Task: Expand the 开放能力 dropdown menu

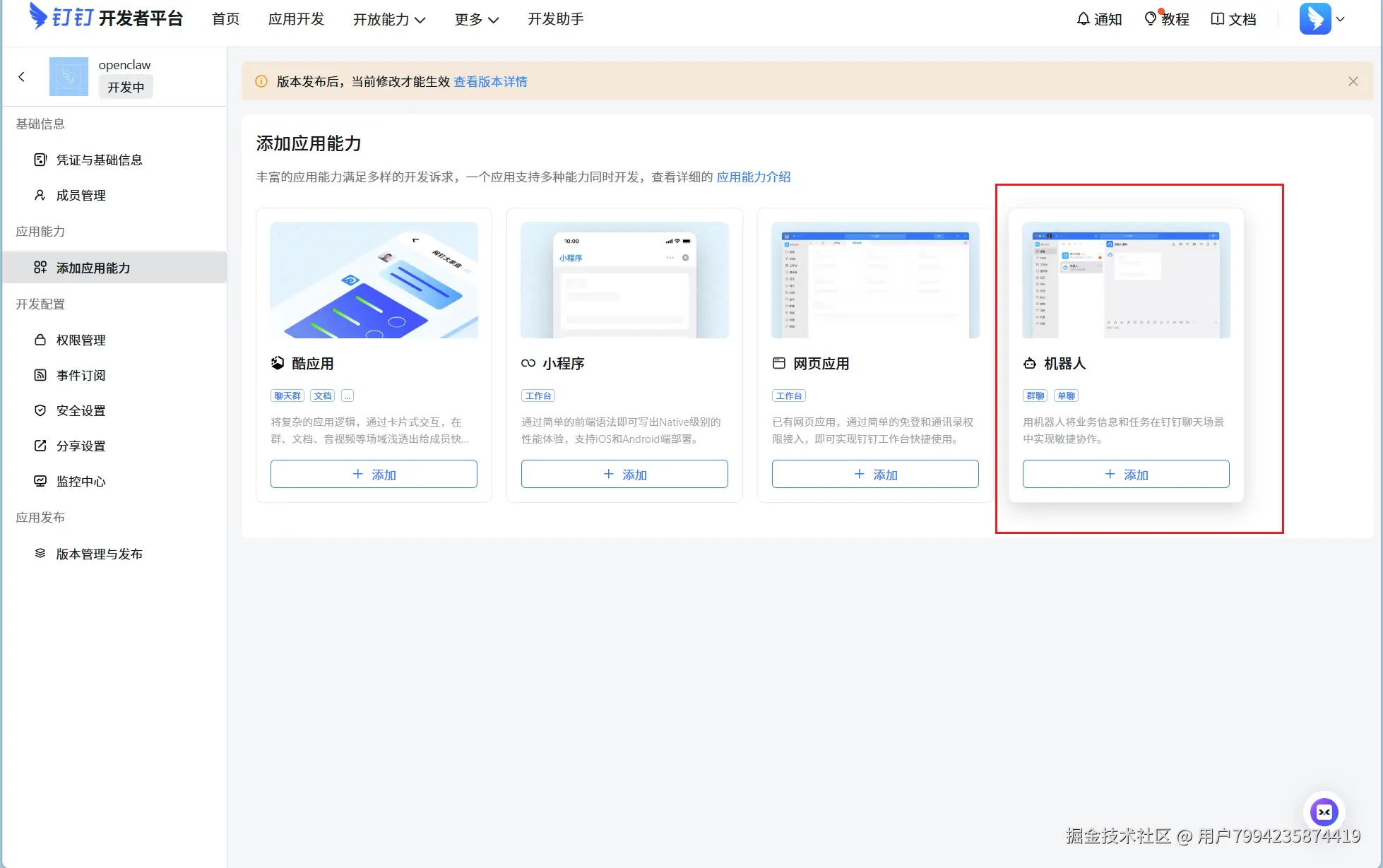Action: (x=389, y=19)
